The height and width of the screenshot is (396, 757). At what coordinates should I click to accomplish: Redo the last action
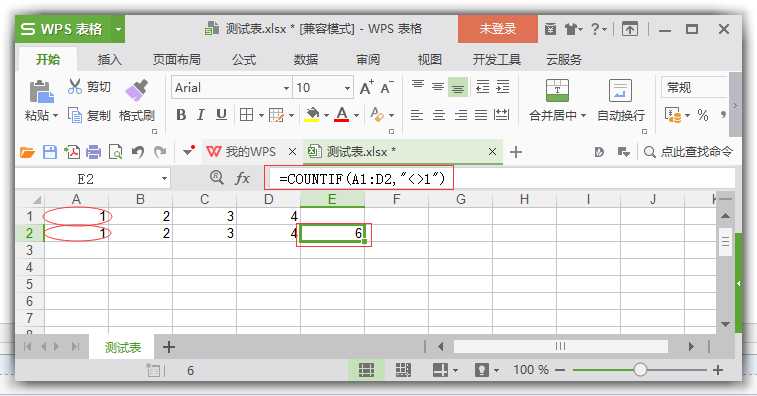click(x=160, y=152)
